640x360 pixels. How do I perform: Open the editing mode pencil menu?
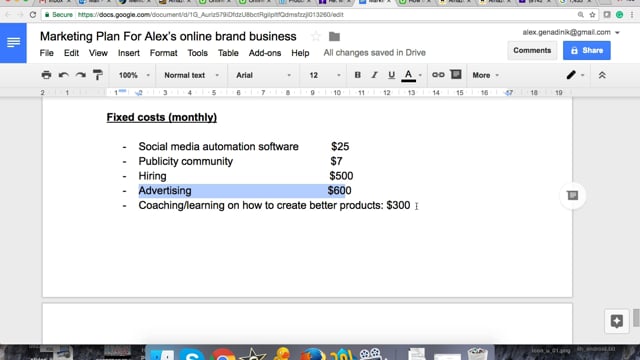point(575,75)
